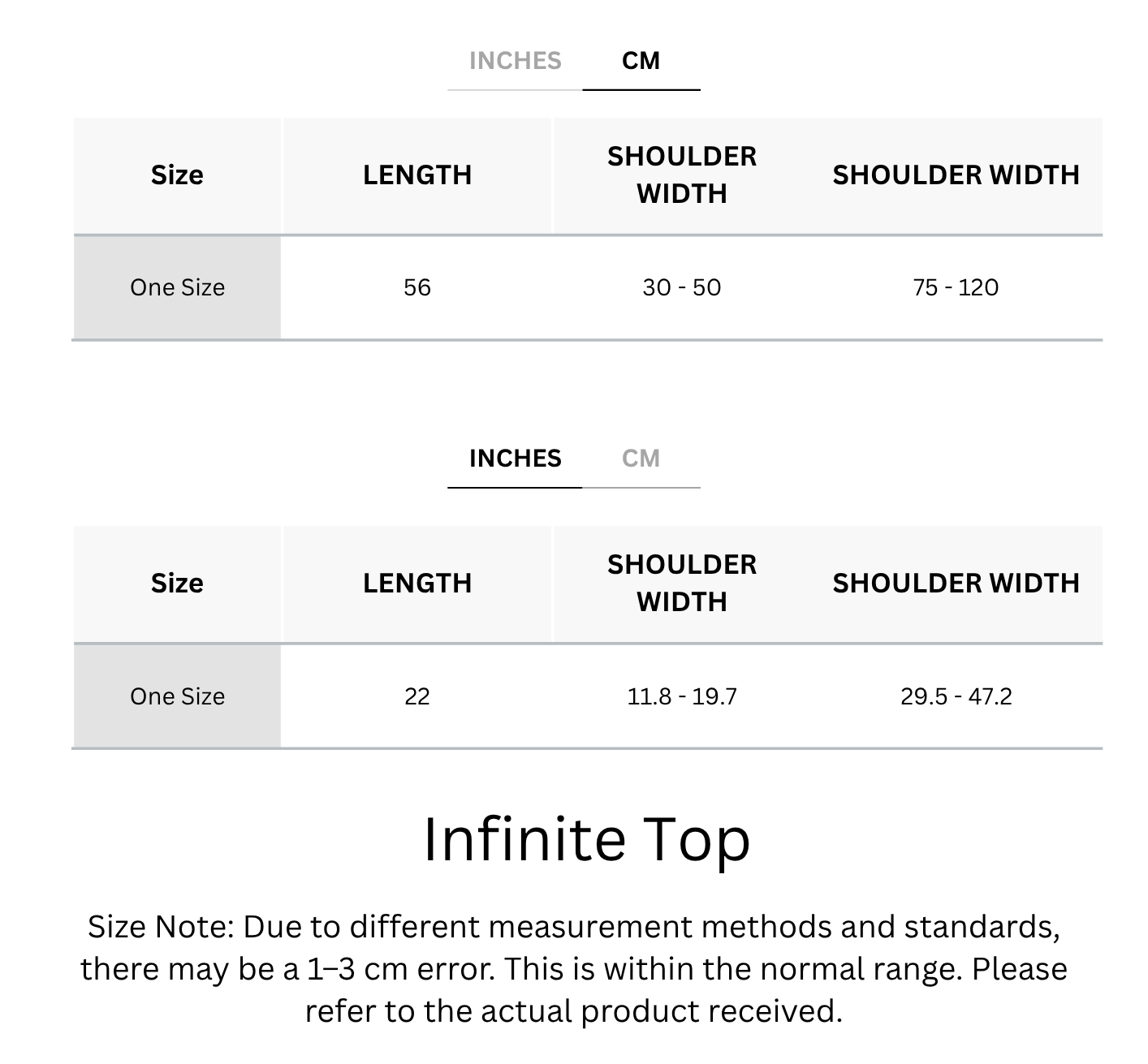Click the 11.8 - 19.7 measurement cell
Viewport: 1148px width, 1064px height.
[x=681, y=696]
